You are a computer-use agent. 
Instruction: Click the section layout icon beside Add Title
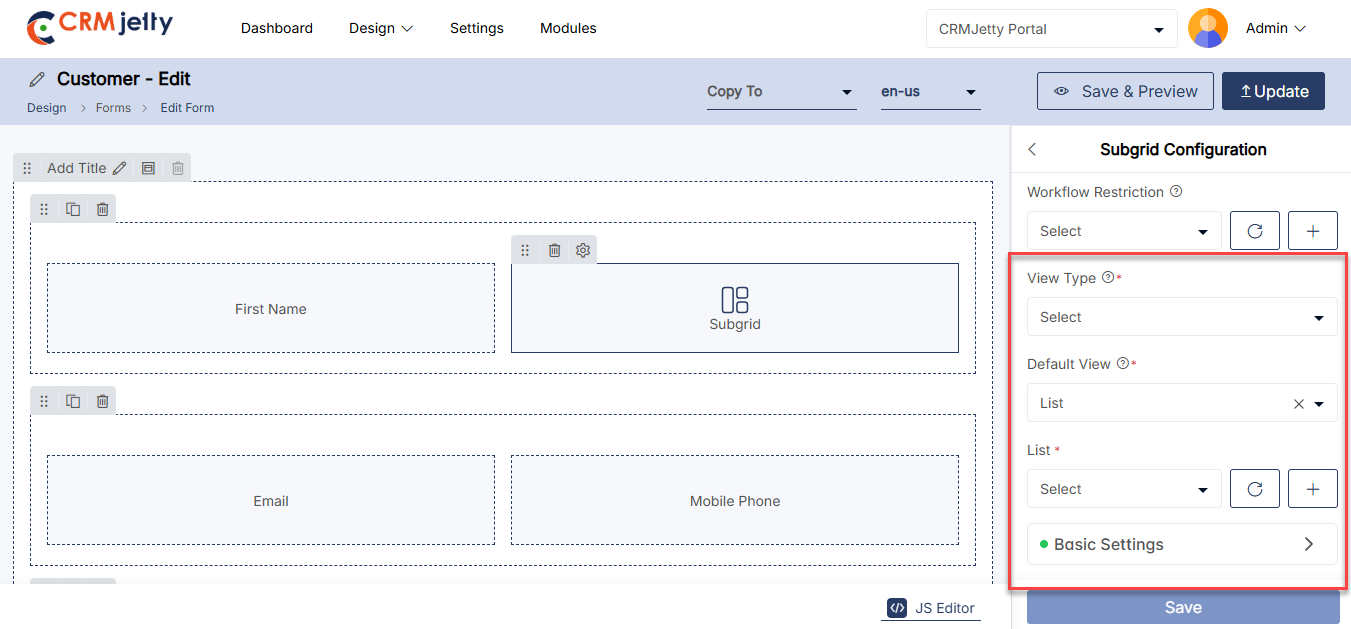[148, 168]
